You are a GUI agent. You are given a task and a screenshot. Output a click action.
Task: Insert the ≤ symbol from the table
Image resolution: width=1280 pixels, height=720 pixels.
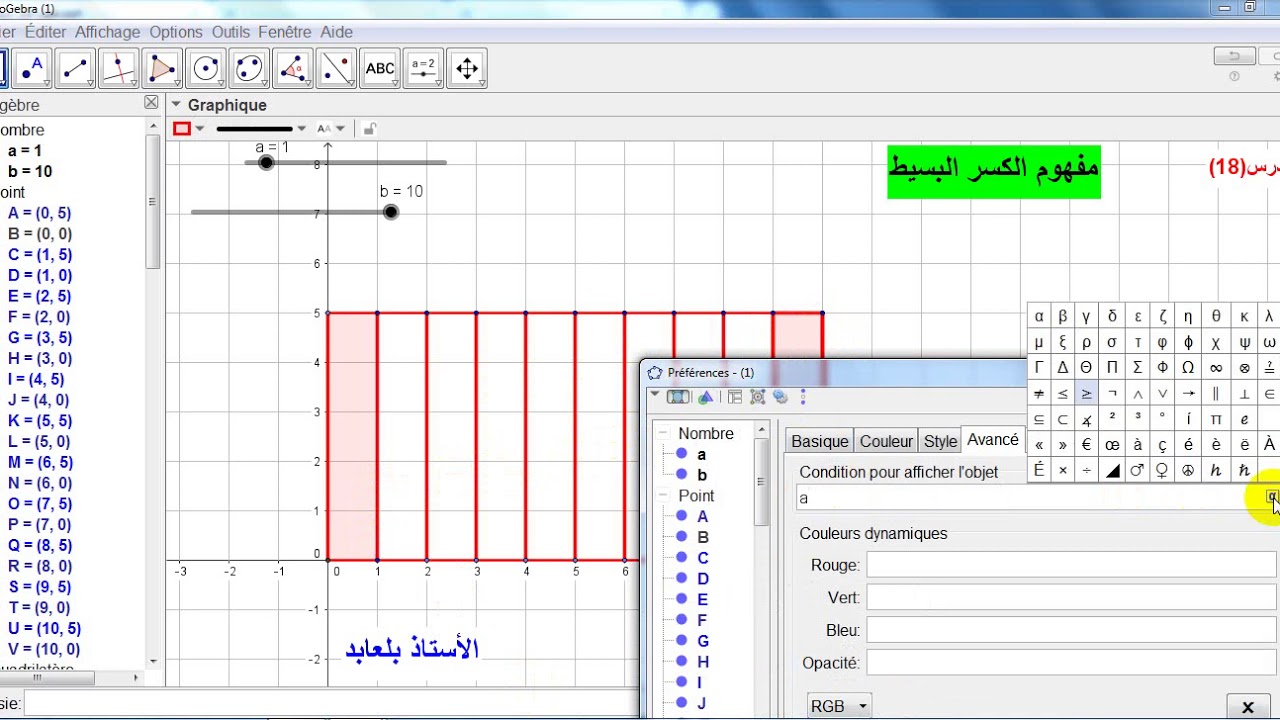pos(1062,393)
